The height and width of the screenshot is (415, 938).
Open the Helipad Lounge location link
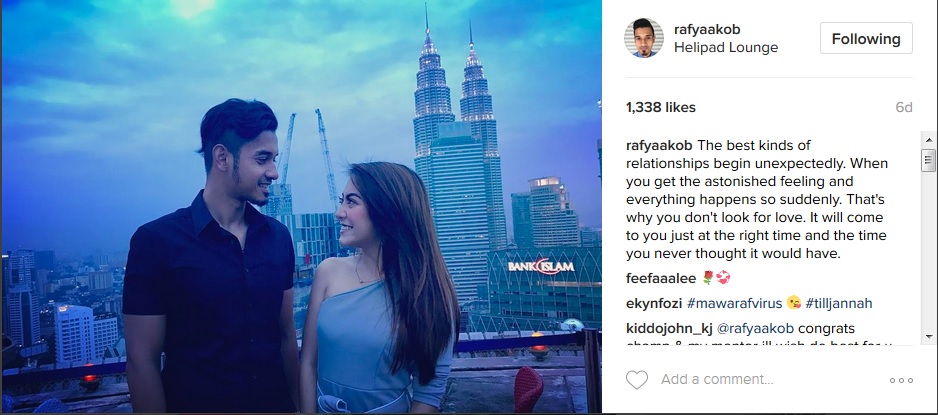point(726,48)
